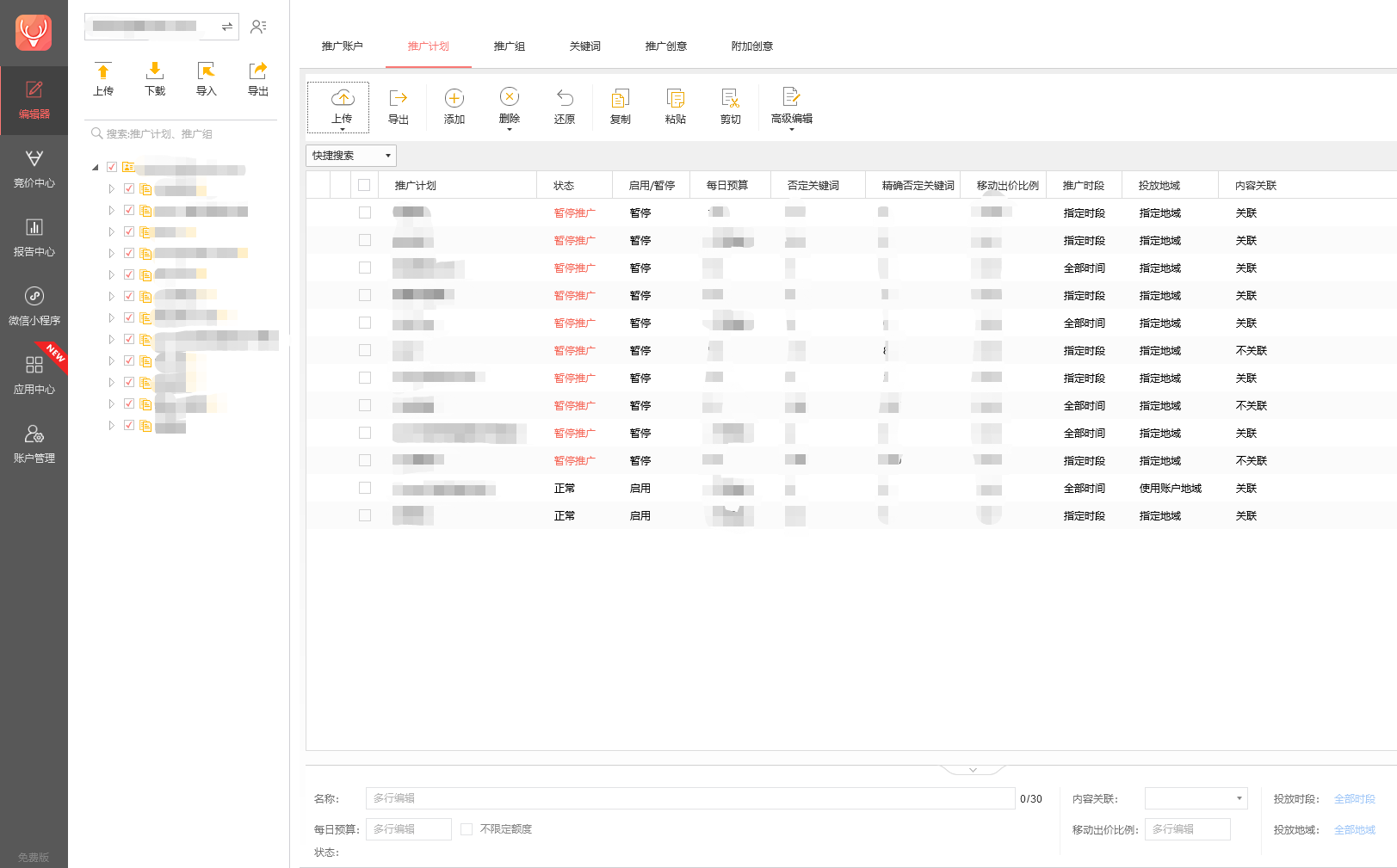Toggle the last tree item checkbox
The image size is (1397, 868).
coord(129,425)
